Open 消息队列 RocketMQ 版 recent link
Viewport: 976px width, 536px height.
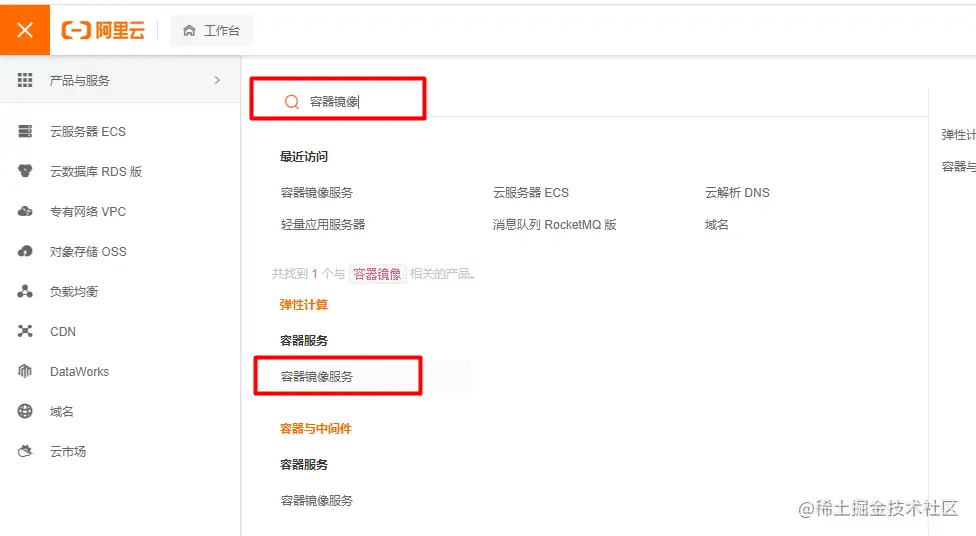(554, 224)
